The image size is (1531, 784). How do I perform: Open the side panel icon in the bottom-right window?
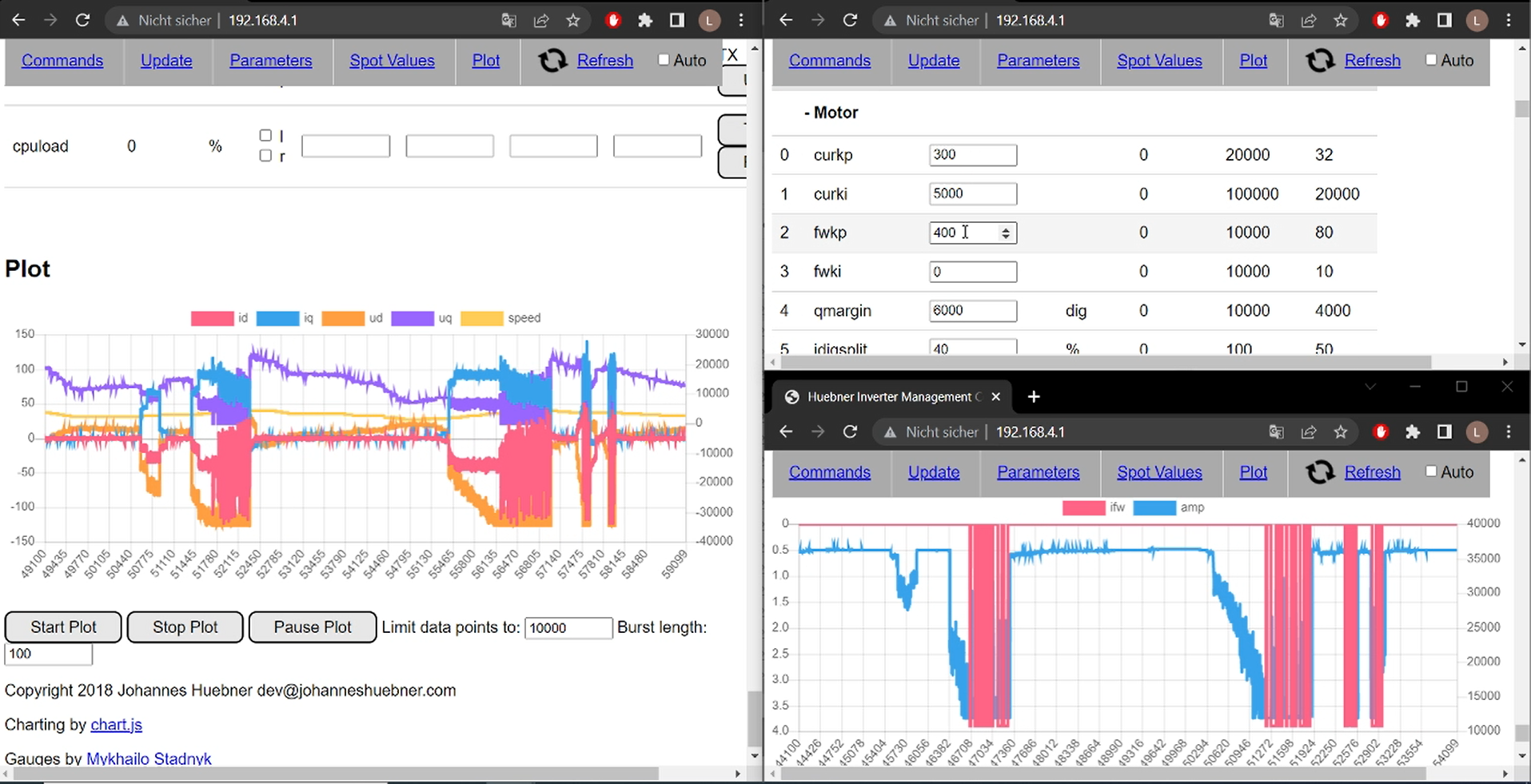(1444, 432)
